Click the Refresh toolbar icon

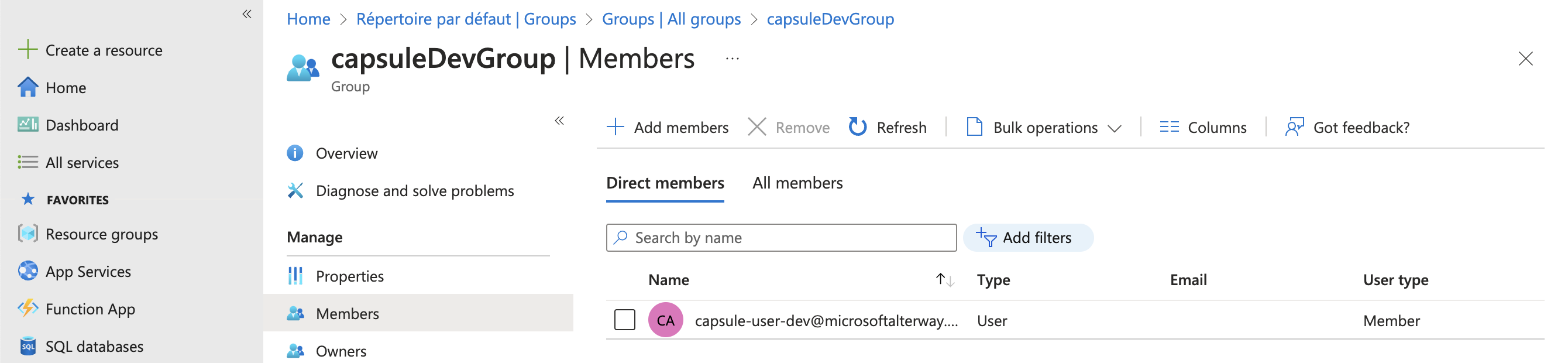(858, 126)
